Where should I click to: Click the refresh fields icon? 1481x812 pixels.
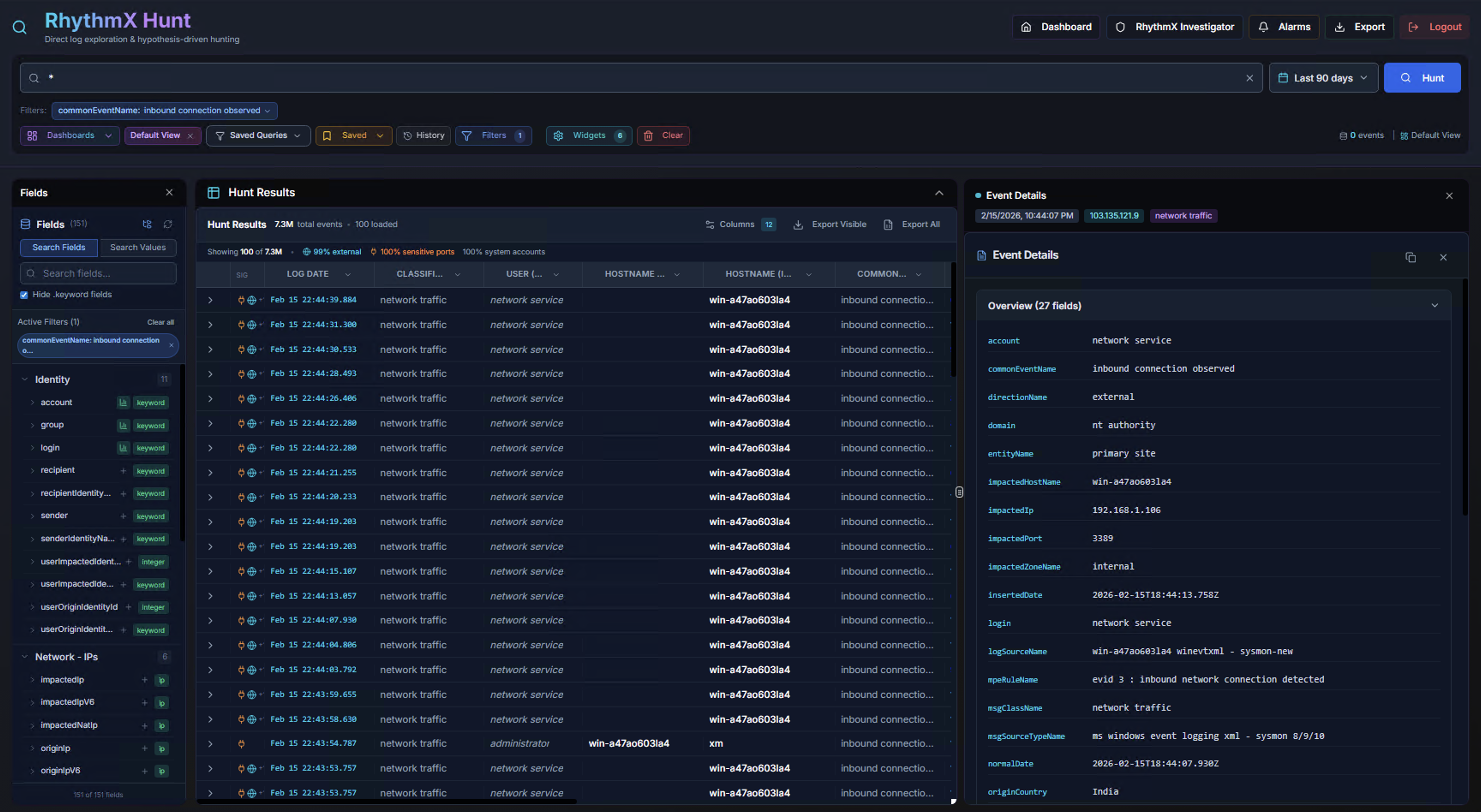click(168, 224)
